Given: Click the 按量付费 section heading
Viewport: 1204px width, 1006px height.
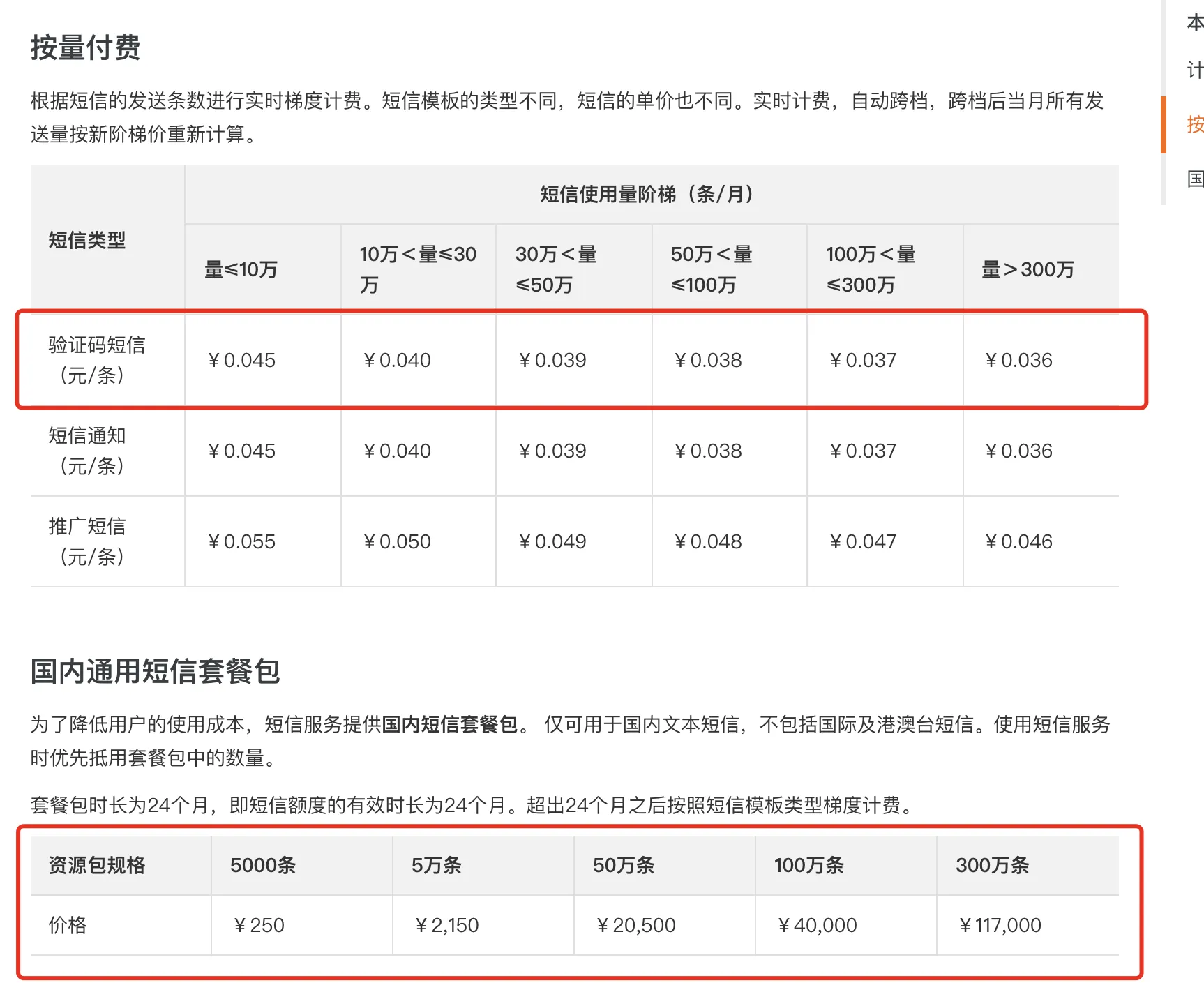Looking at the screenshot, I should coord(85,48).
